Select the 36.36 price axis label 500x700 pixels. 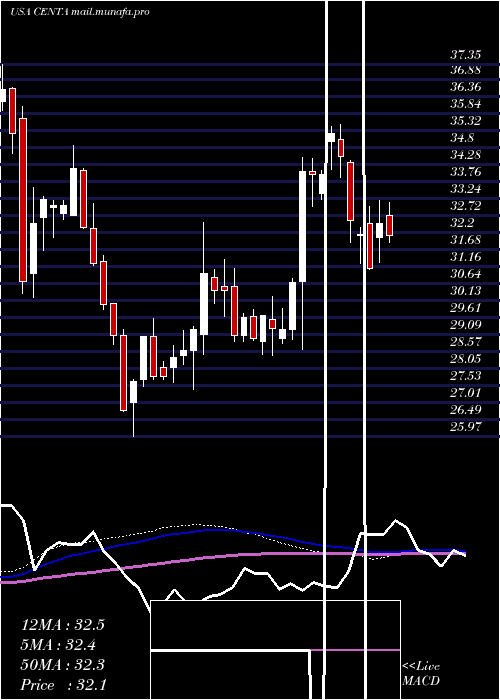click(466, 87)
